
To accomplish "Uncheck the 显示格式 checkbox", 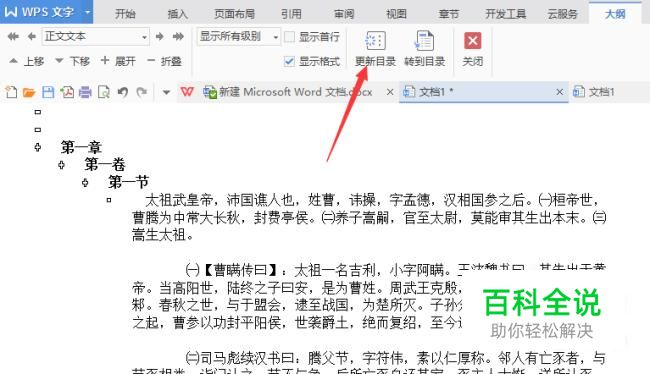I will coord(289,61).
